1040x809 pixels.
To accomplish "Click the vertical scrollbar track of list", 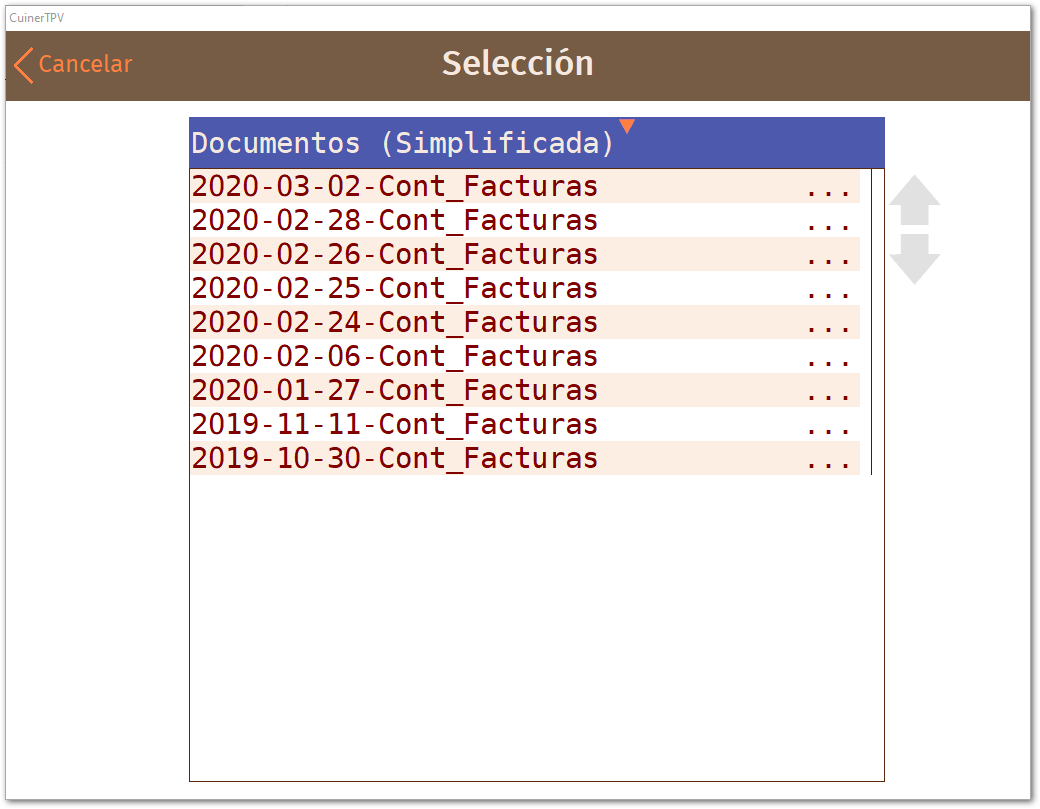I will coord(872,322).
